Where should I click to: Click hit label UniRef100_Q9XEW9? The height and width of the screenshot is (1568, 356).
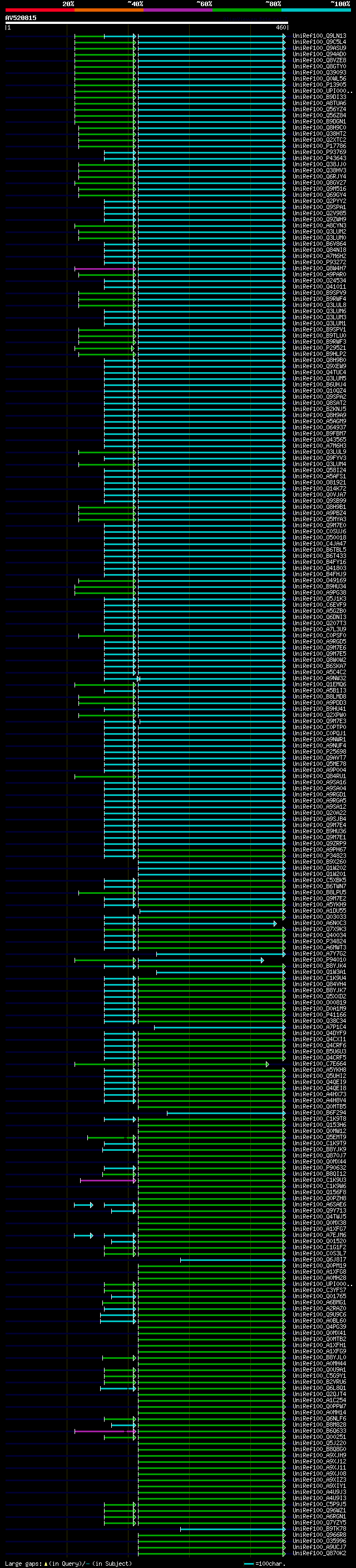coord(319,366)
